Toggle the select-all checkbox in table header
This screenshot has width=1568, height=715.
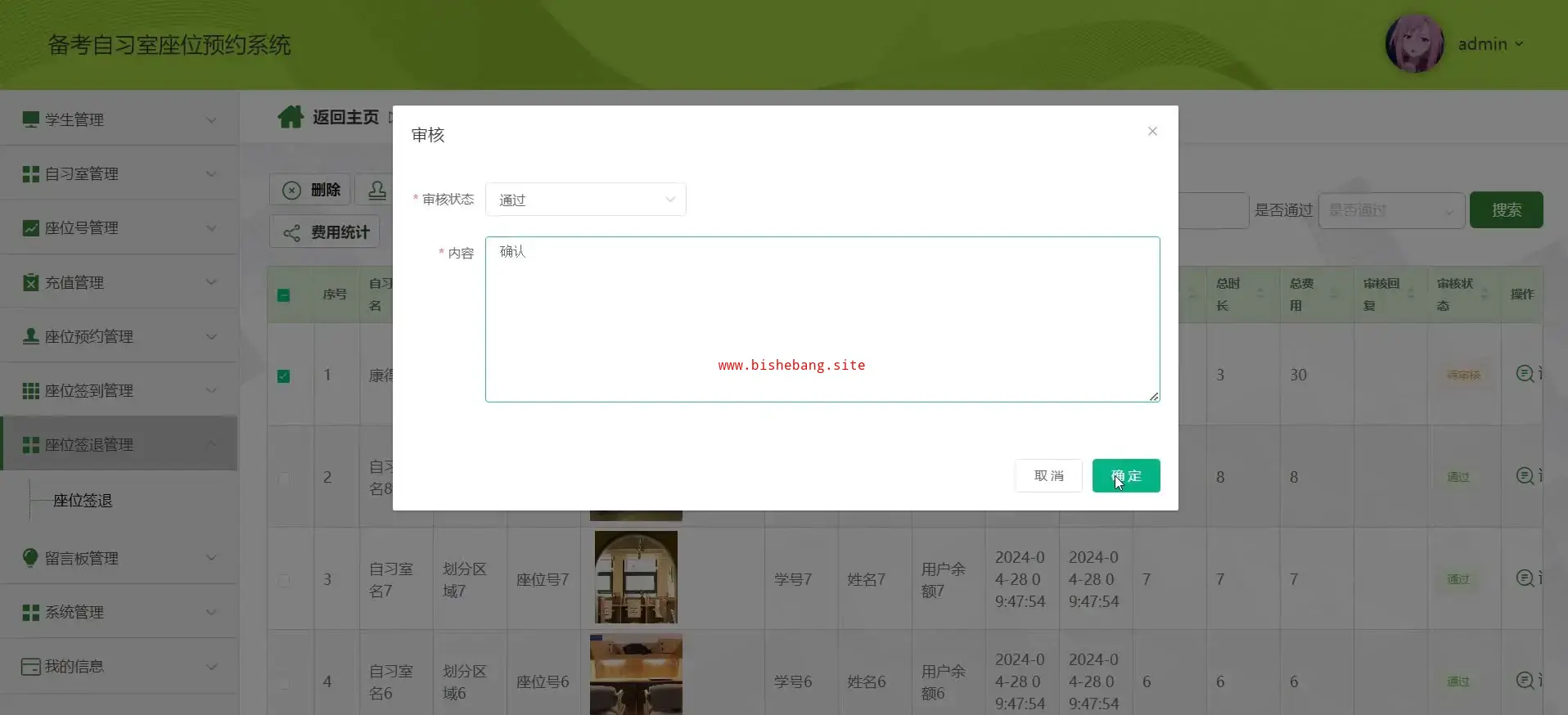(283, 295)
